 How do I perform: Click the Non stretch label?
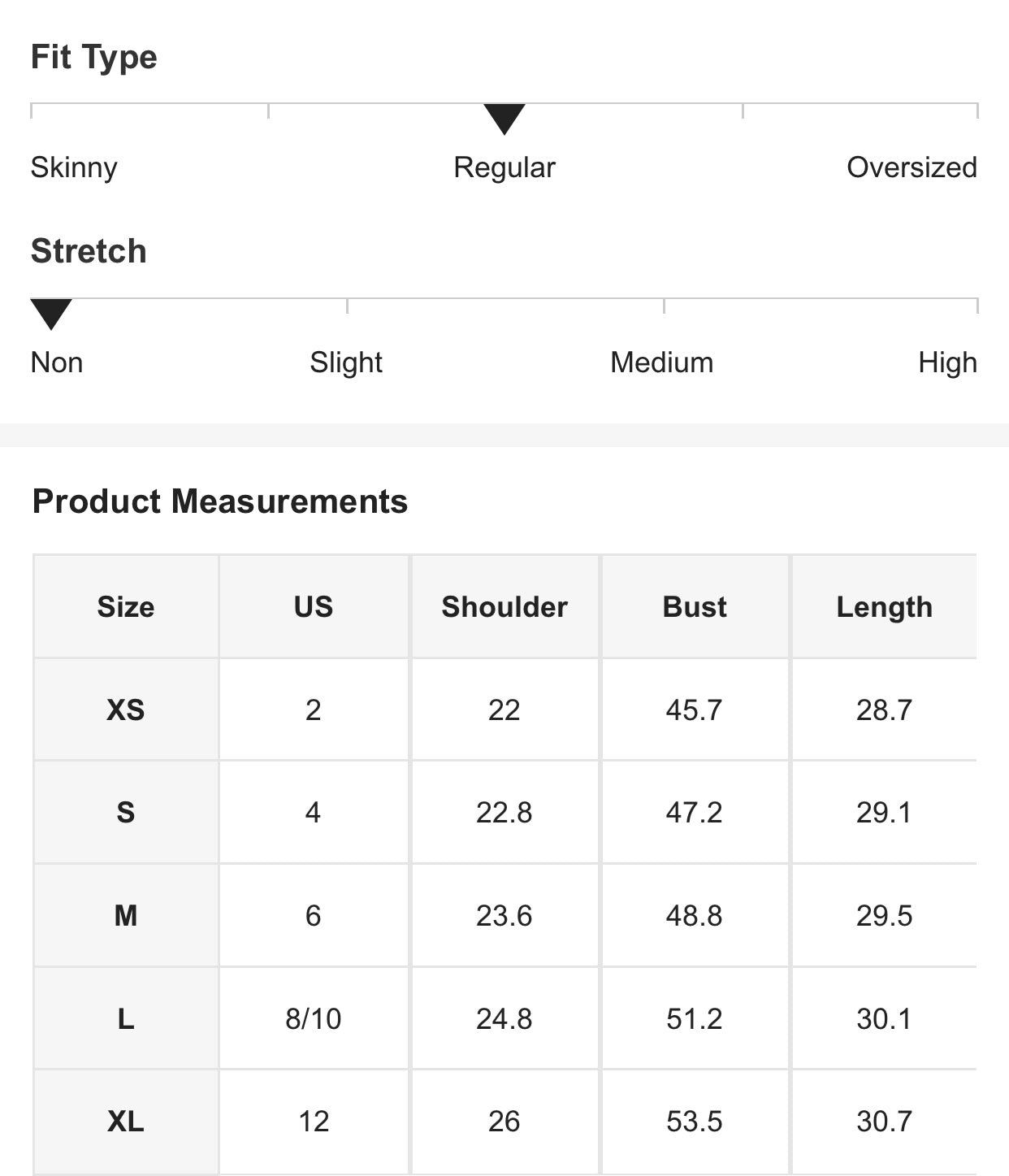pos(57,362)
